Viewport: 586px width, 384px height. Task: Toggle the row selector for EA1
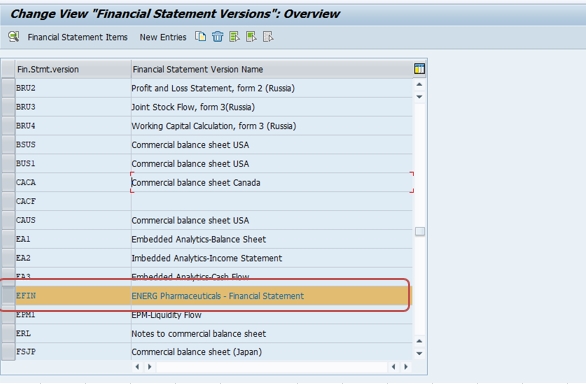[8, 239]
